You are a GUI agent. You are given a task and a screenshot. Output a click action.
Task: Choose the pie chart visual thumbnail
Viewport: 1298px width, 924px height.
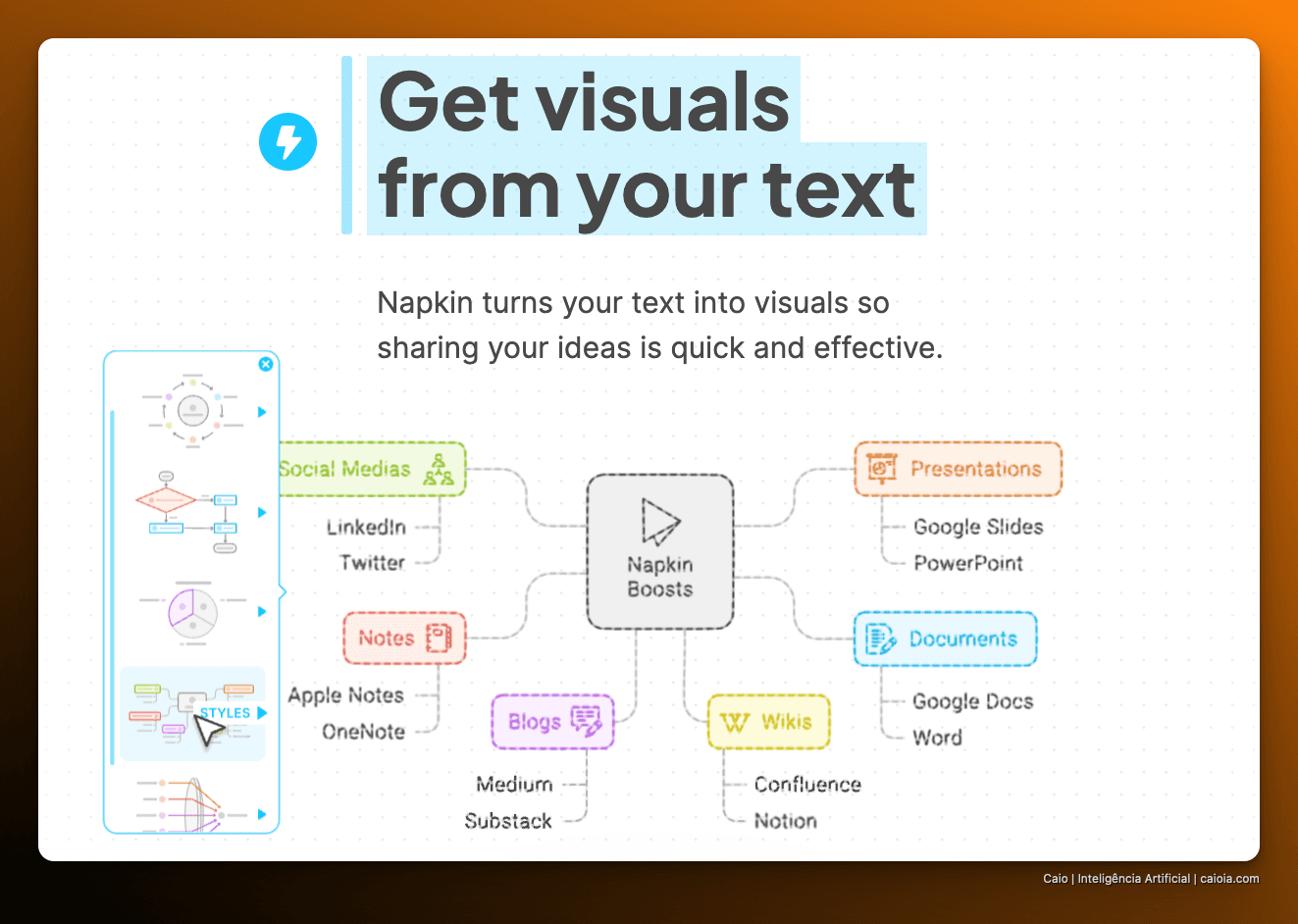tap(192, 612)
